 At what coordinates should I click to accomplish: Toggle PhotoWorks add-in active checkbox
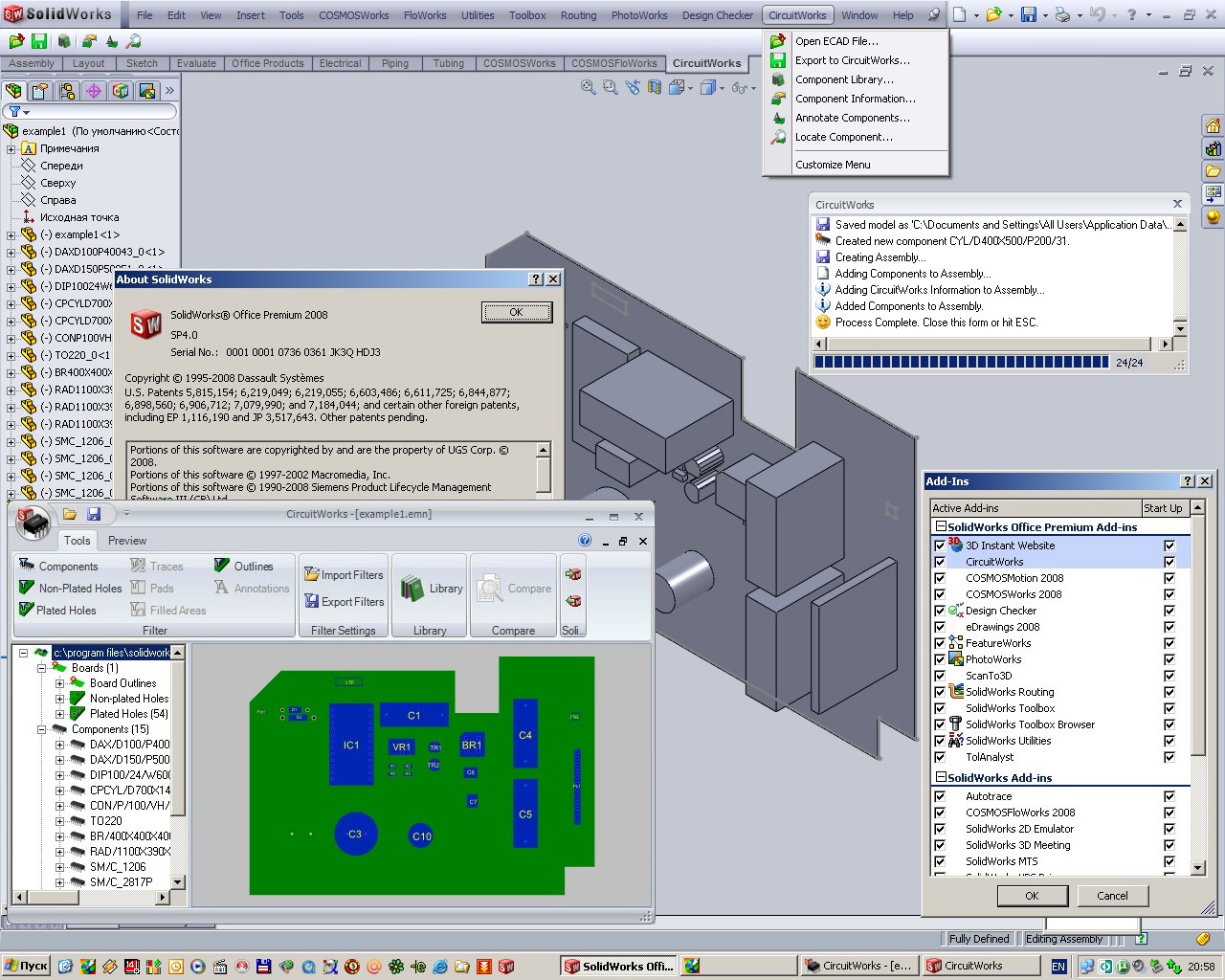point(940,659)
